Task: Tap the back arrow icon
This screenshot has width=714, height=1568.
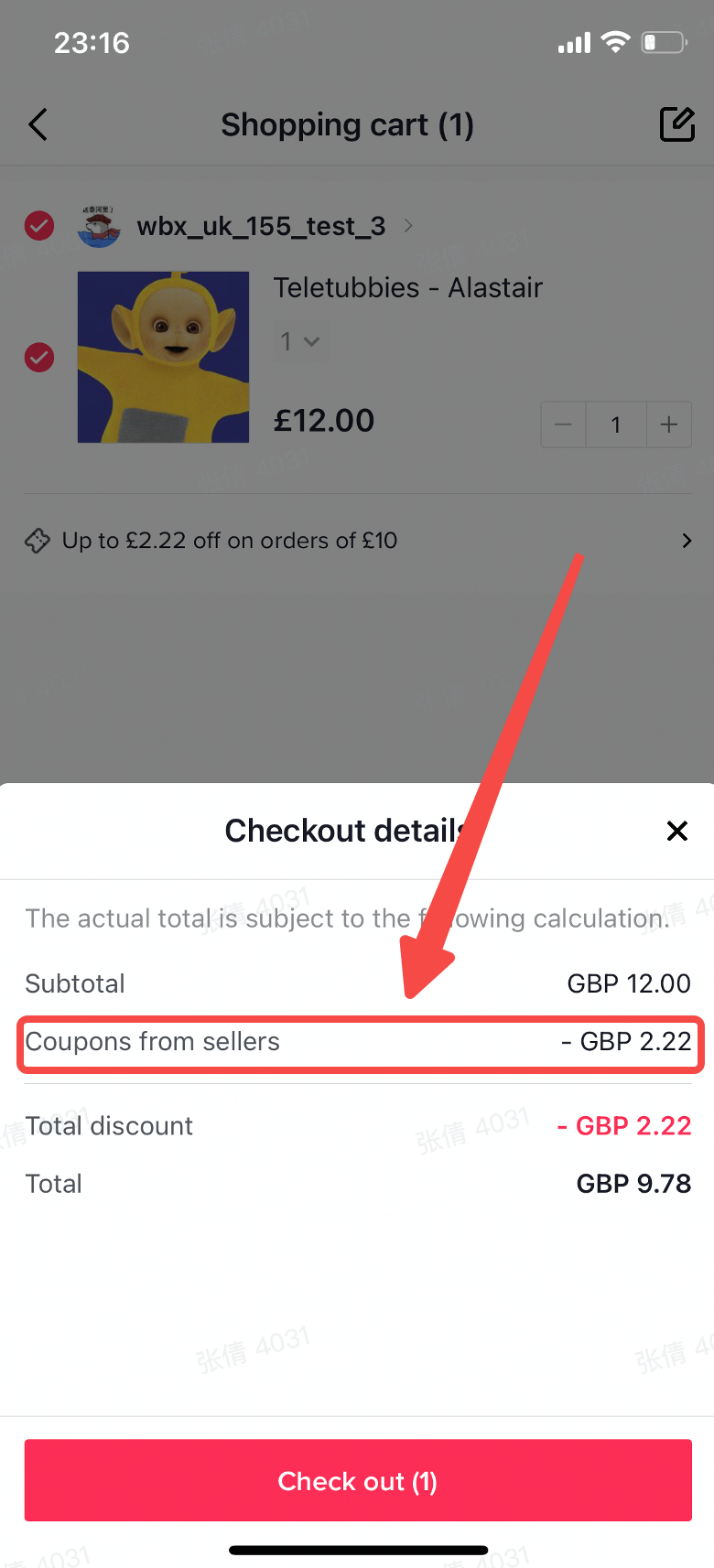Action: point(38,124)
